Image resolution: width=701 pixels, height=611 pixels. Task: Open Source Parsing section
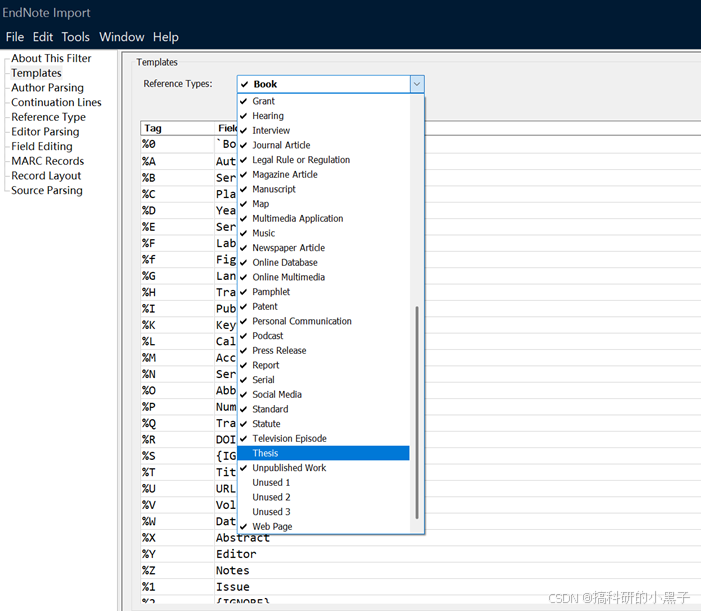[x=47, y=190]
